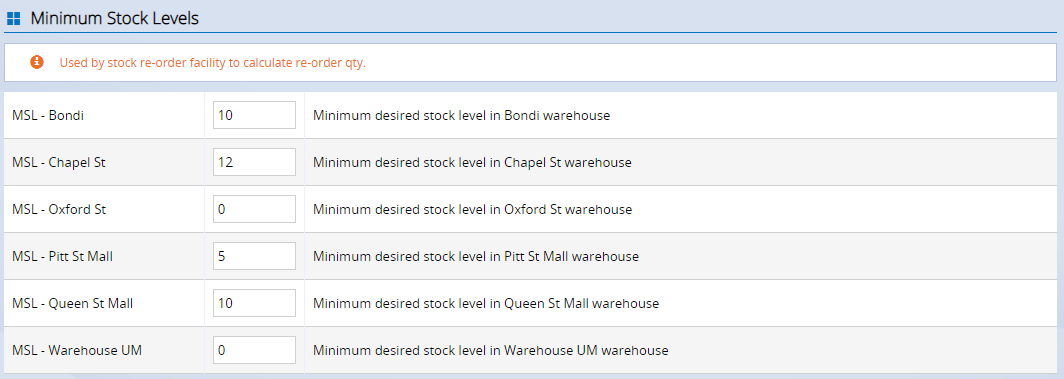Click the MSL - Chapel St label
This screenshot has width=1064, height=379.
[59, 163]
